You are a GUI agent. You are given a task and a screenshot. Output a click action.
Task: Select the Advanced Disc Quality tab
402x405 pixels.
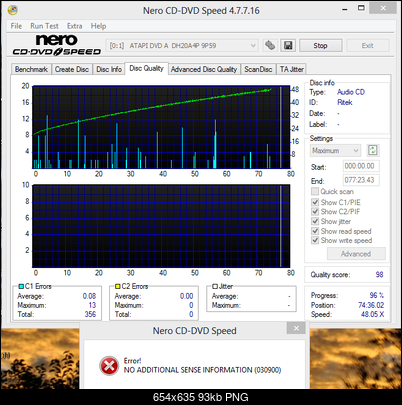click(x=204, y=69)
